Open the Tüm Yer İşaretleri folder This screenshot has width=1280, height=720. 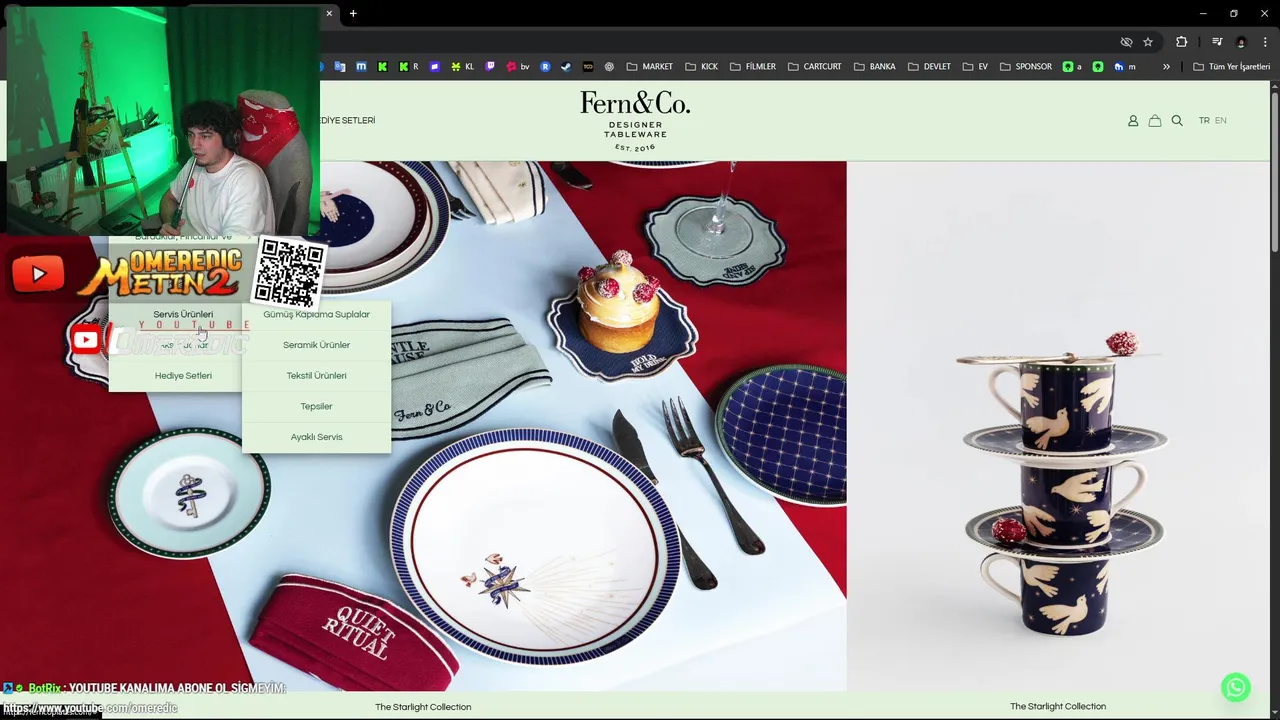tap(1231, 67)
